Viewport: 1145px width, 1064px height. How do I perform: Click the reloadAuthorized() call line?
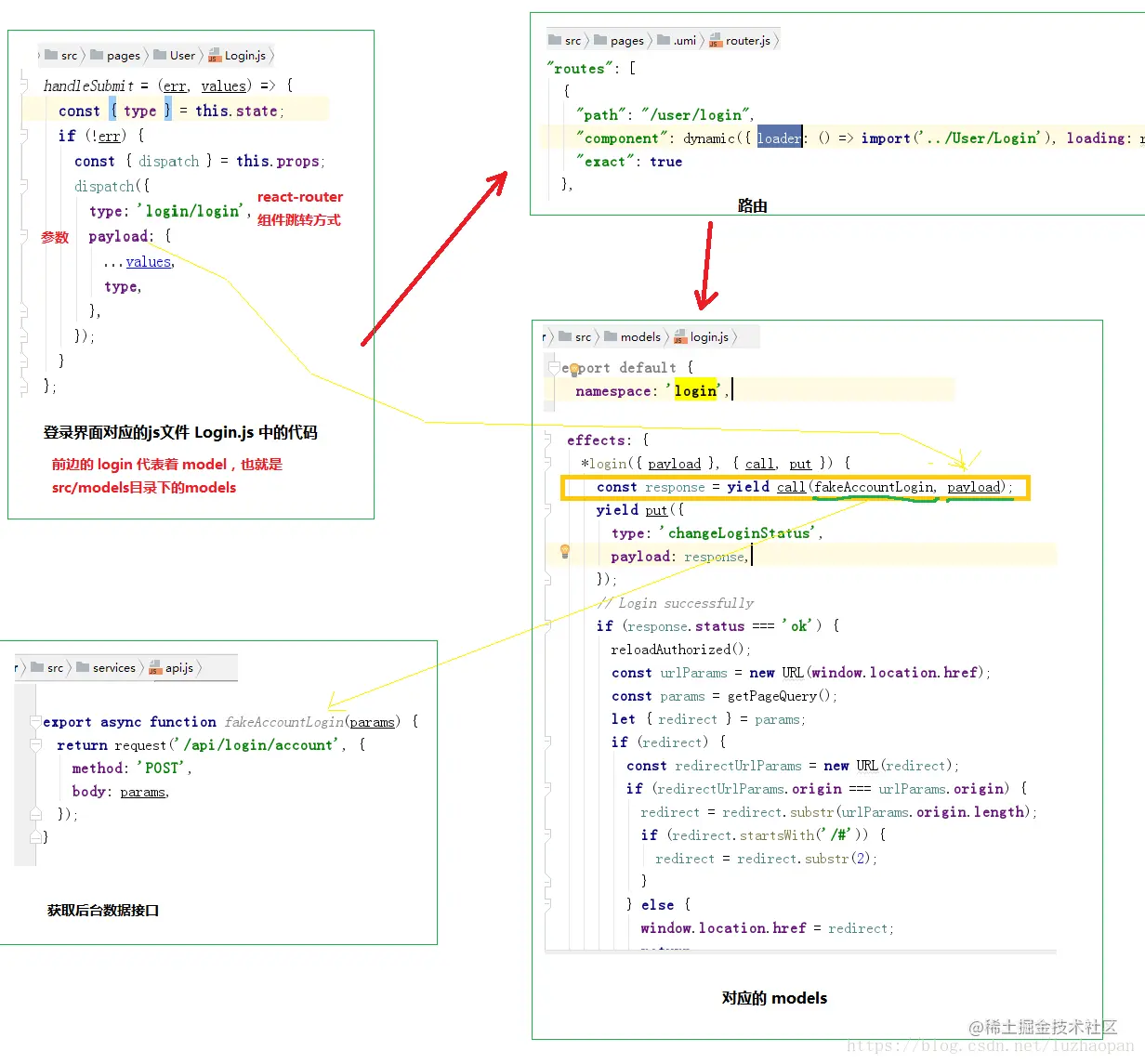coord(680,650)
